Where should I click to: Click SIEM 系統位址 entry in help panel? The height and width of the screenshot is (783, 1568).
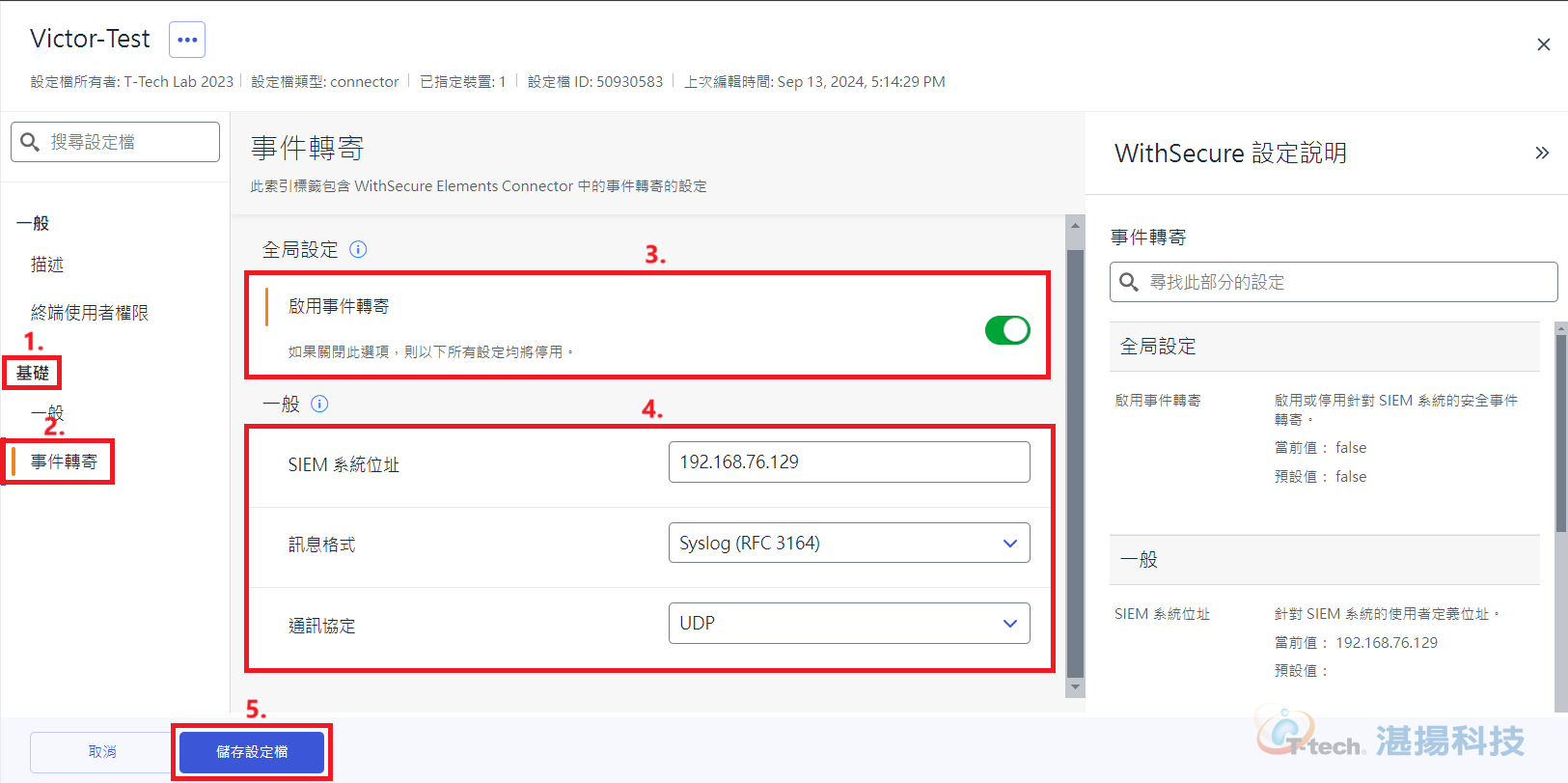(x=1162, y=614)
